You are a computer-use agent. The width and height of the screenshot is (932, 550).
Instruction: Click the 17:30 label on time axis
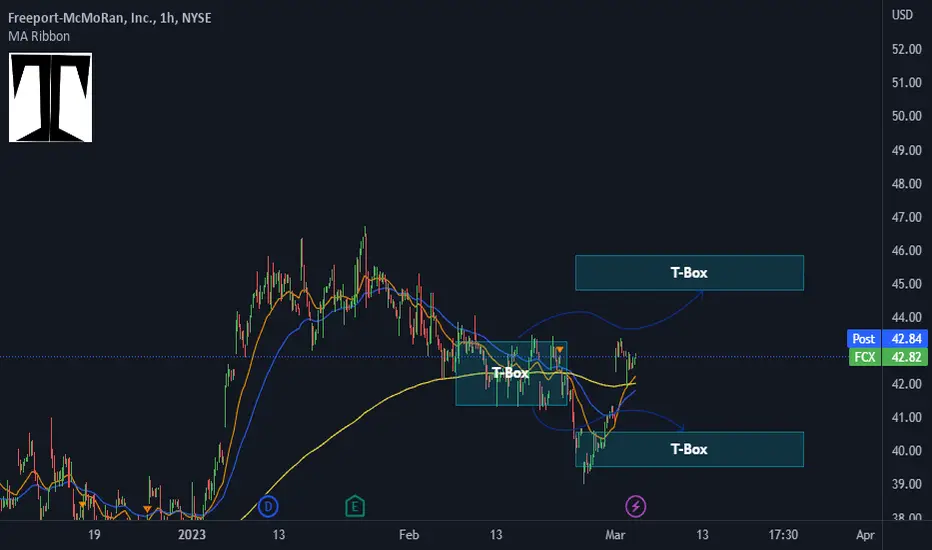click(x=783, y=535)
